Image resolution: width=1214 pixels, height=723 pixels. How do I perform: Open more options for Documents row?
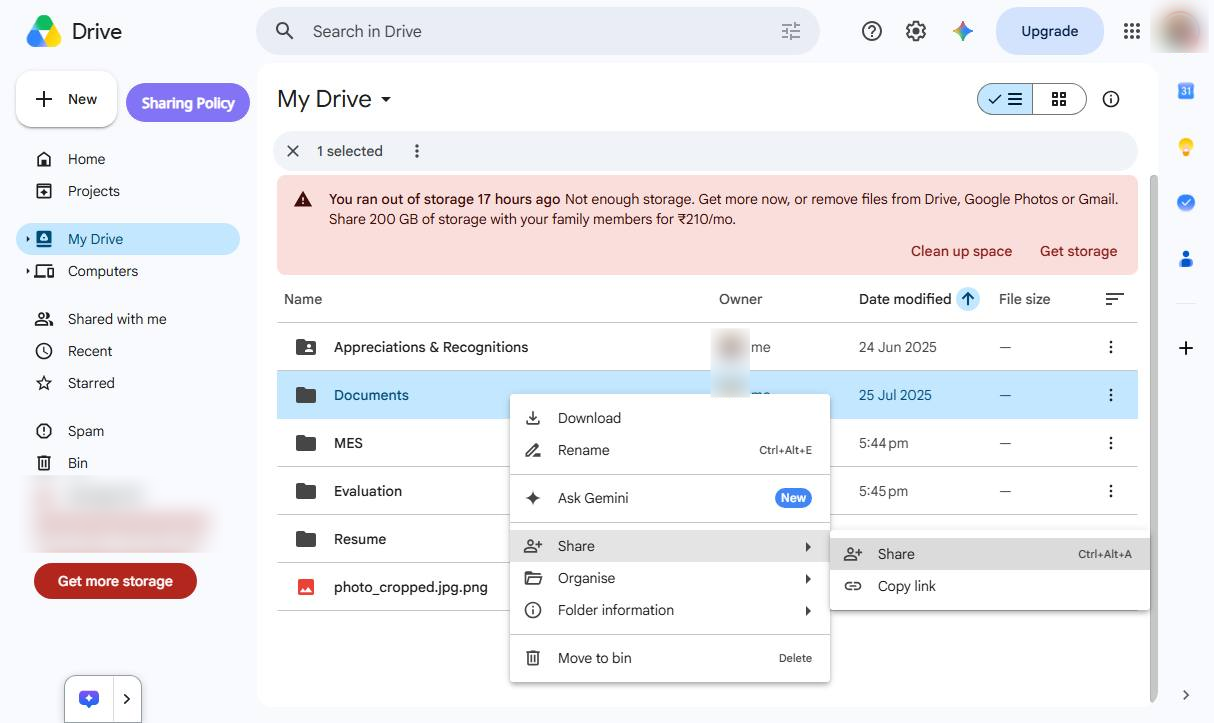pos(1111,395)
